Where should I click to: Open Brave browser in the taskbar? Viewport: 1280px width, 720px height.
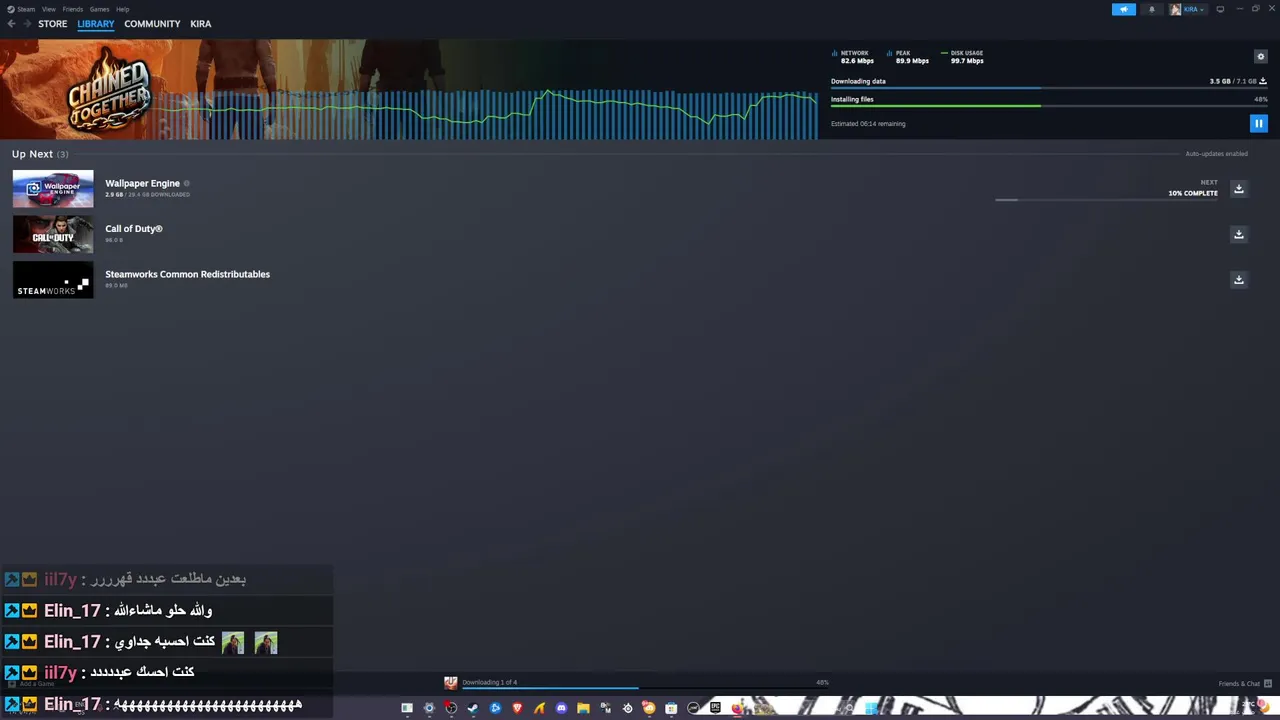coord(517,708)
